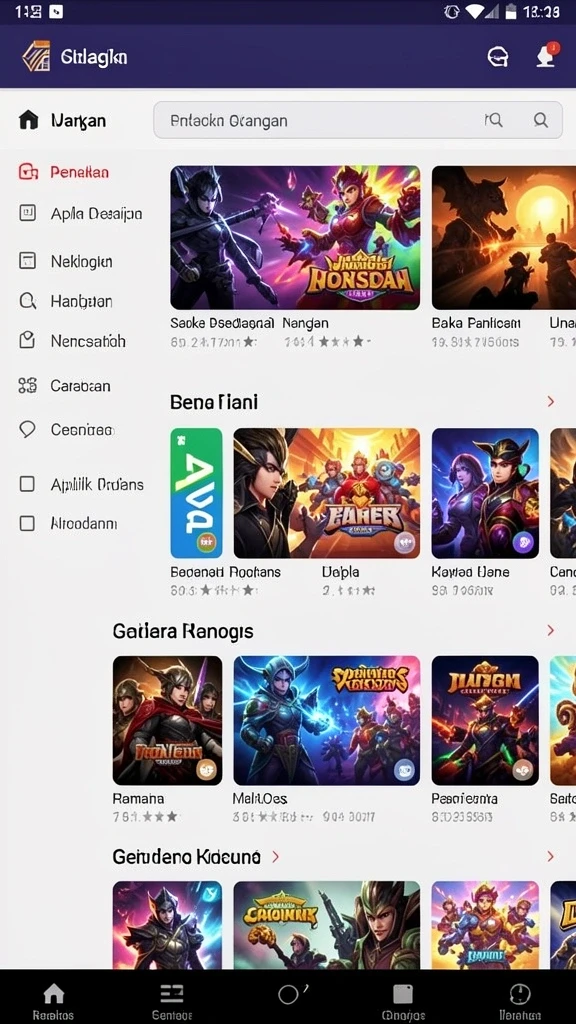Click the round badge on Uapla game card
Image resolution: width=576 pixels, height=1024 pixels.
click(x=404, y=542)
